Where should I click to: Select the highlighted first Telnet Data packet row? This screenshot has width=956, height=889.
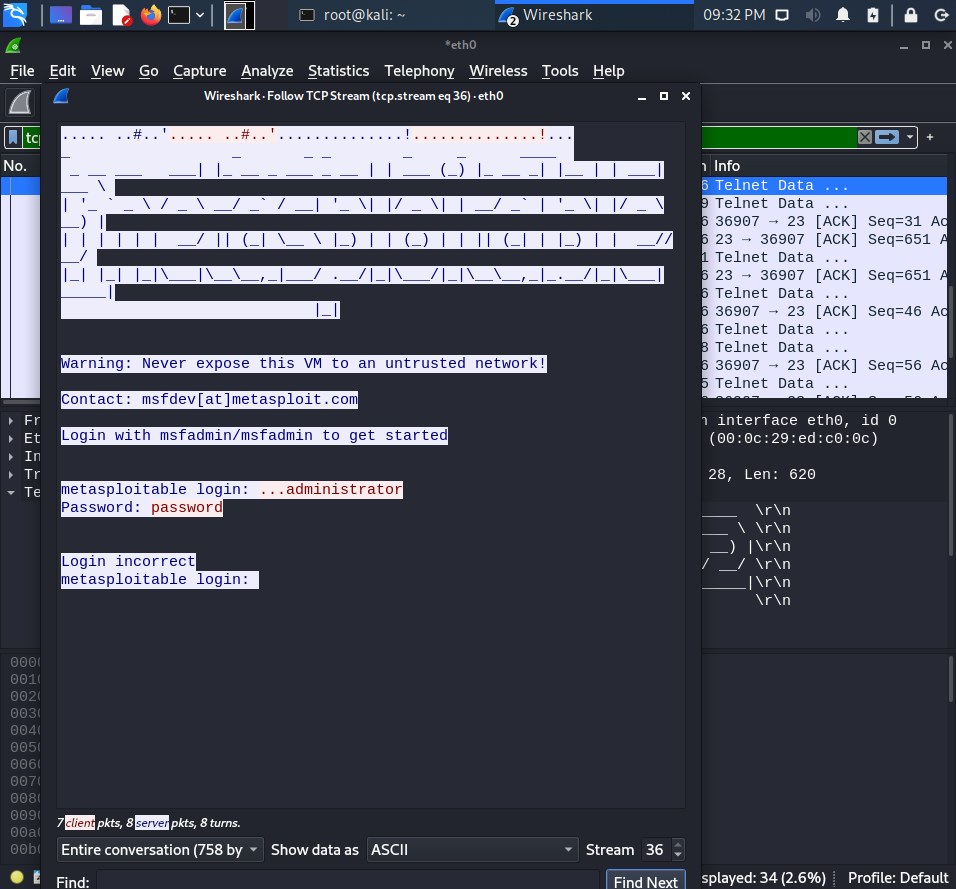tap(824, 185)
